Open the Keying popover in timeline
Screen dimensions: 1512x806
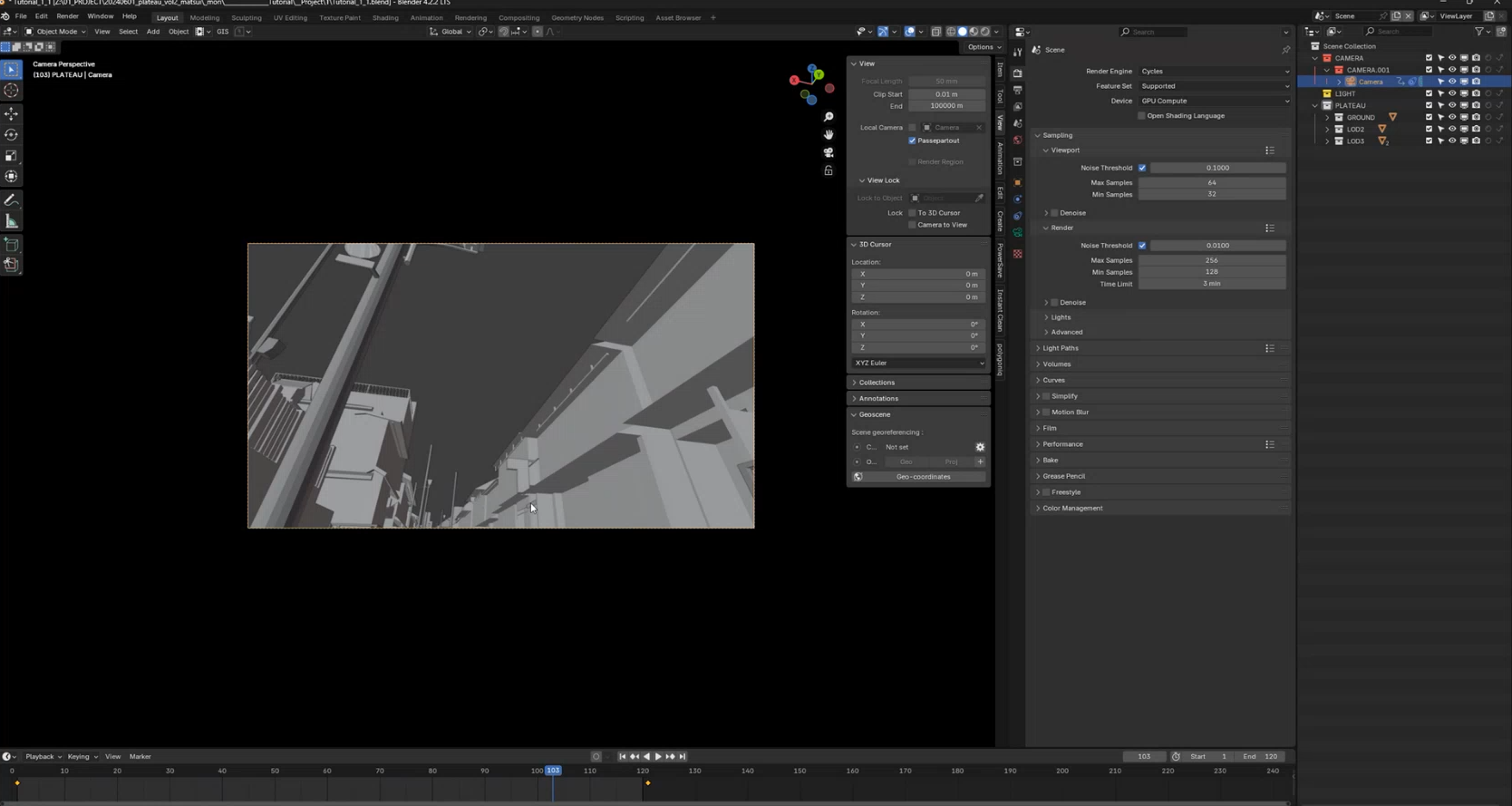tap(82, 756)
